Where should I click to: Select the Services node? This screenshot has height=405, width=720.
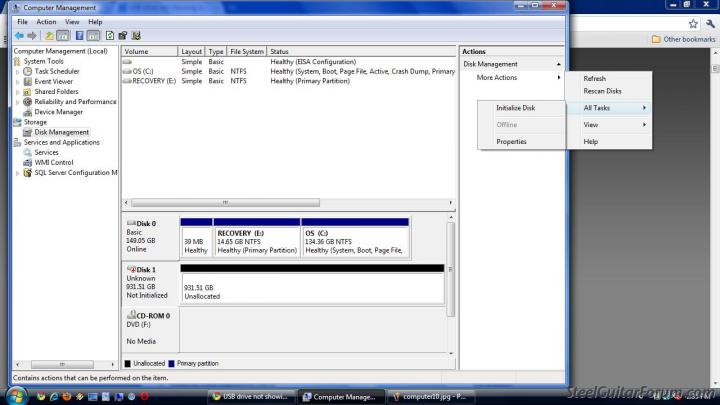(46, 152)
